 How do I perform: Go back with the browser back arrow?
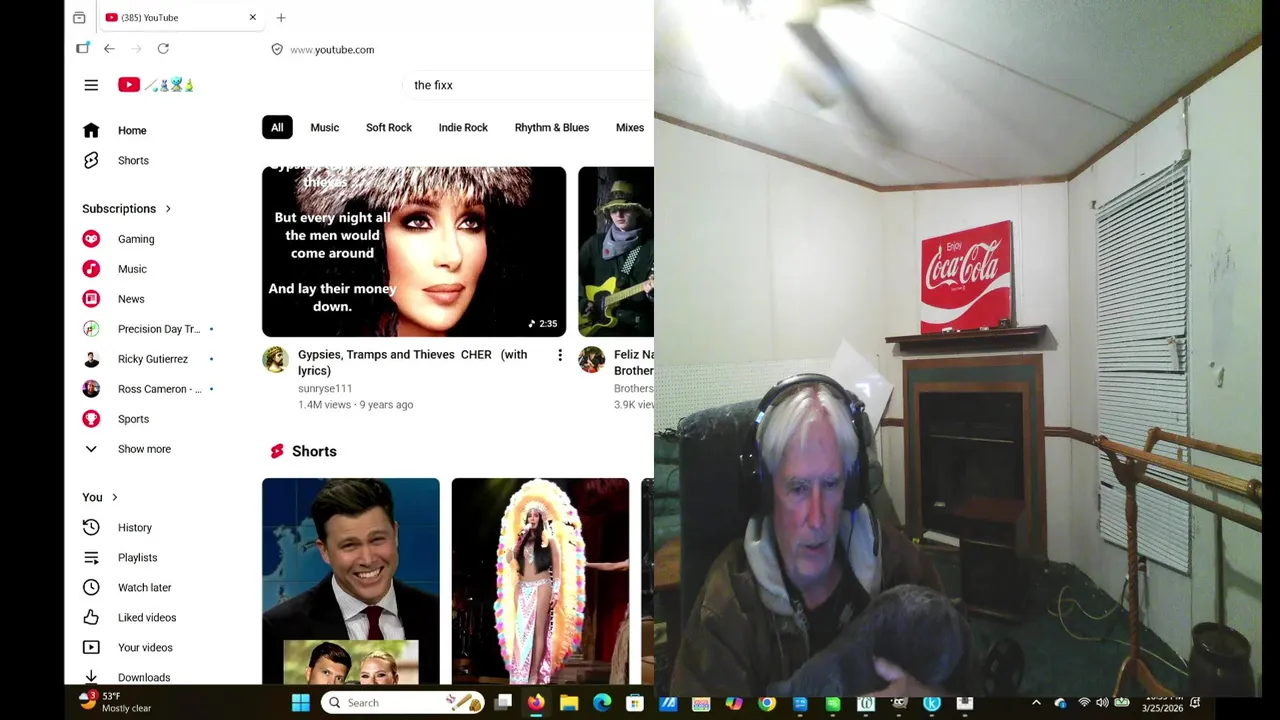[x=109, y=49]
